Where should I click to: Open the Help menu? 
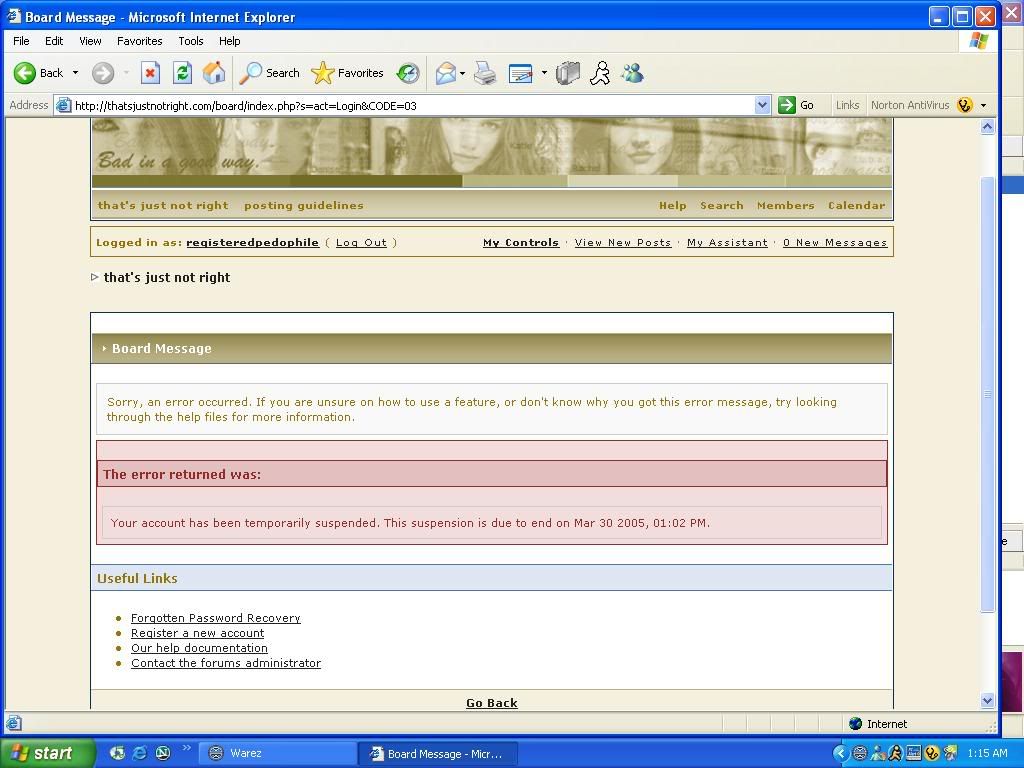[x=229, y=40]
